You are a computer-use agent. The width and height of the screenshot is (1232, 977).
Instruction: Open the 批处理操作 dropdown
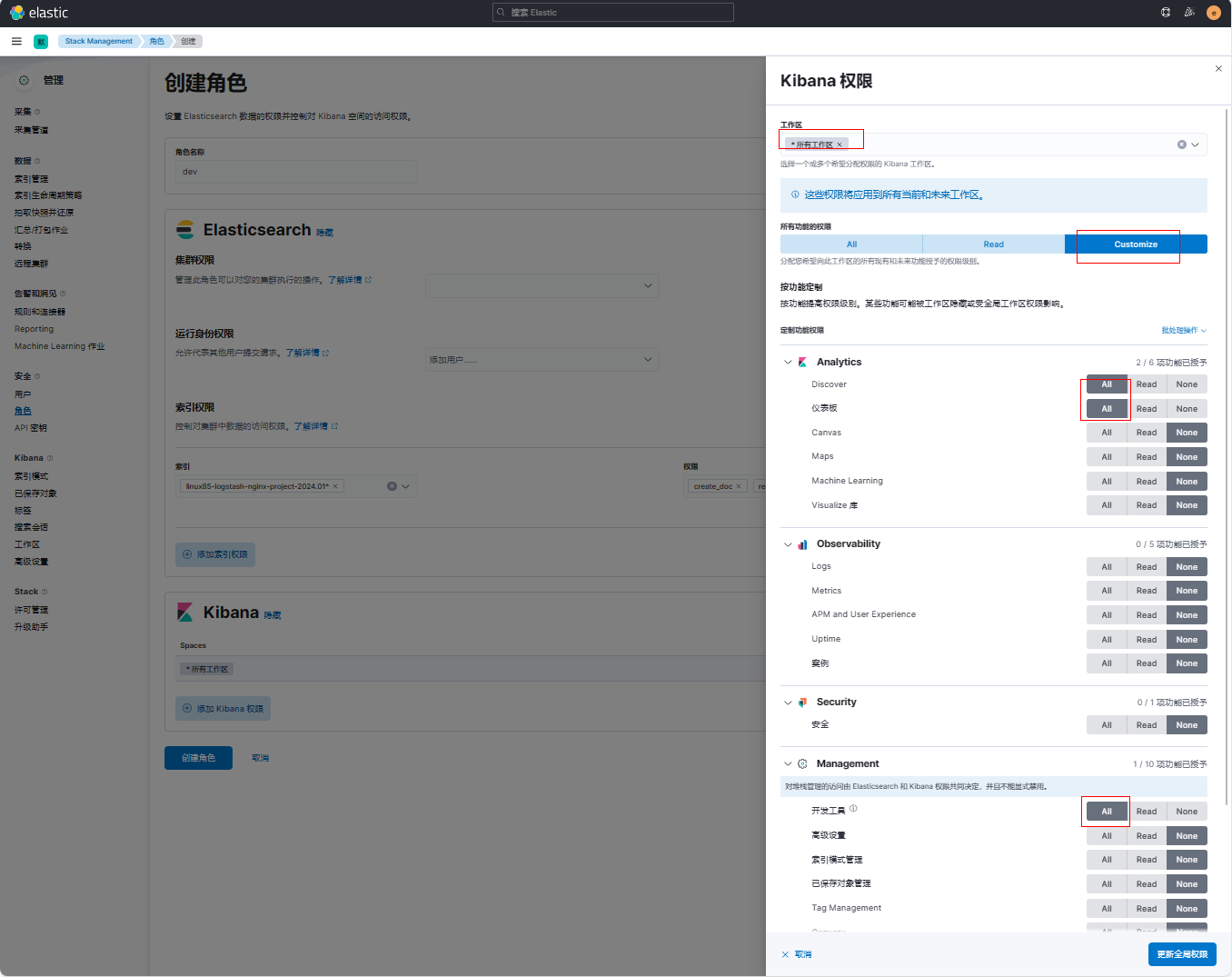pyautogui.click(x=1183, y=331)
